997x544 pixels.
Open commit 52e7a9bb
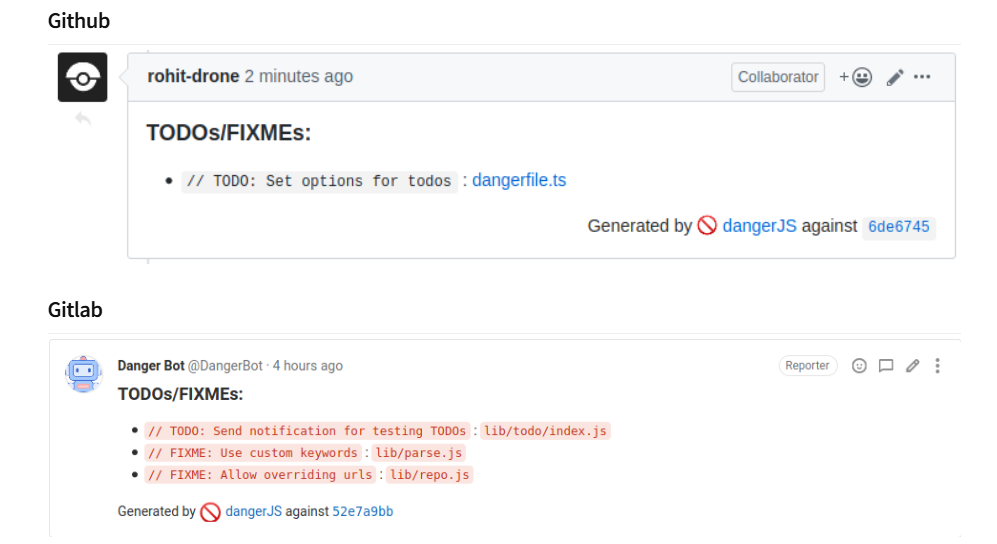[362, 512]
